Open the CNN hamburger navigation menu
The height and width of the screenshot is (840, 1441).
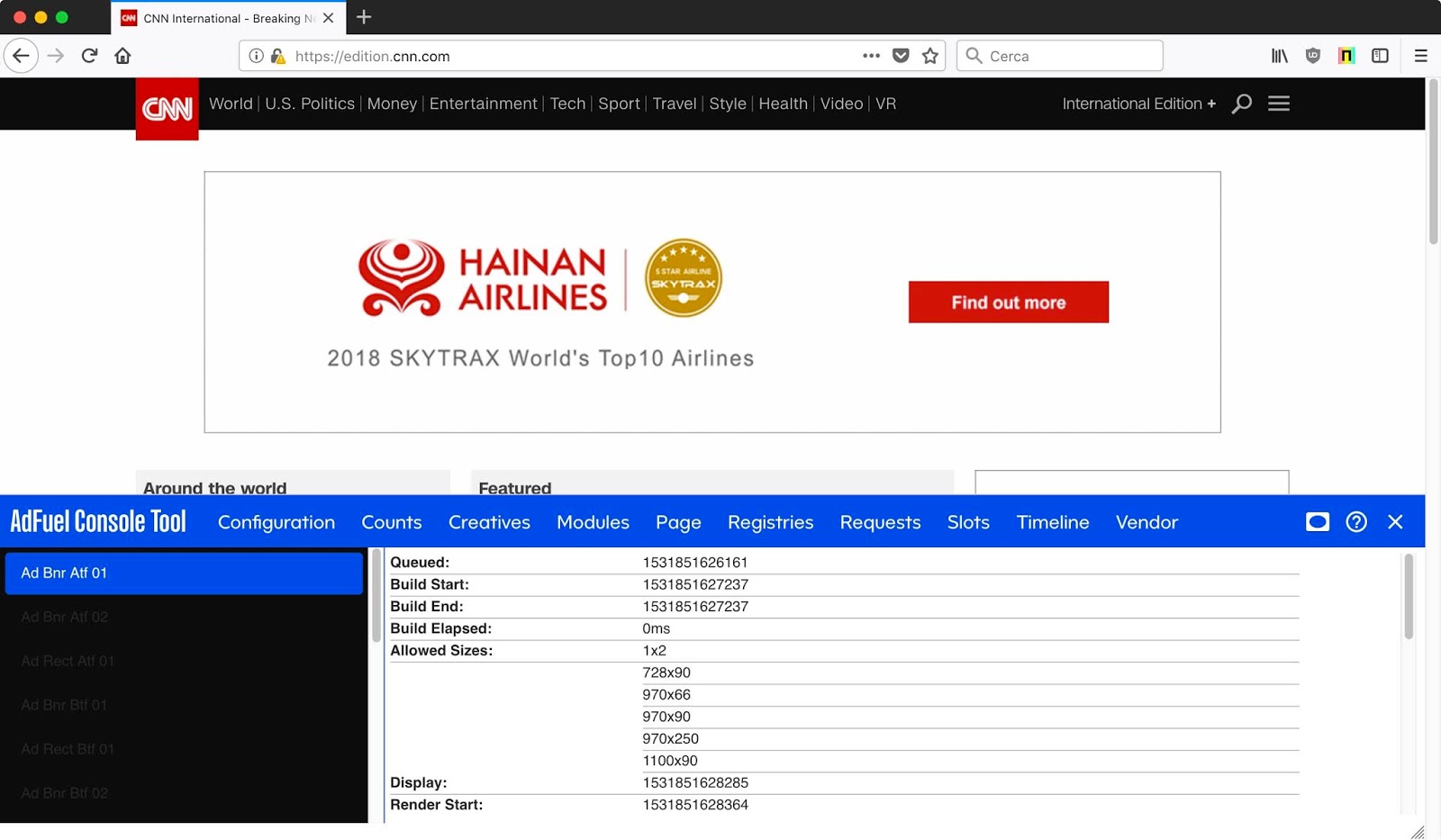pyautogui.click(x=1279, y=104)
